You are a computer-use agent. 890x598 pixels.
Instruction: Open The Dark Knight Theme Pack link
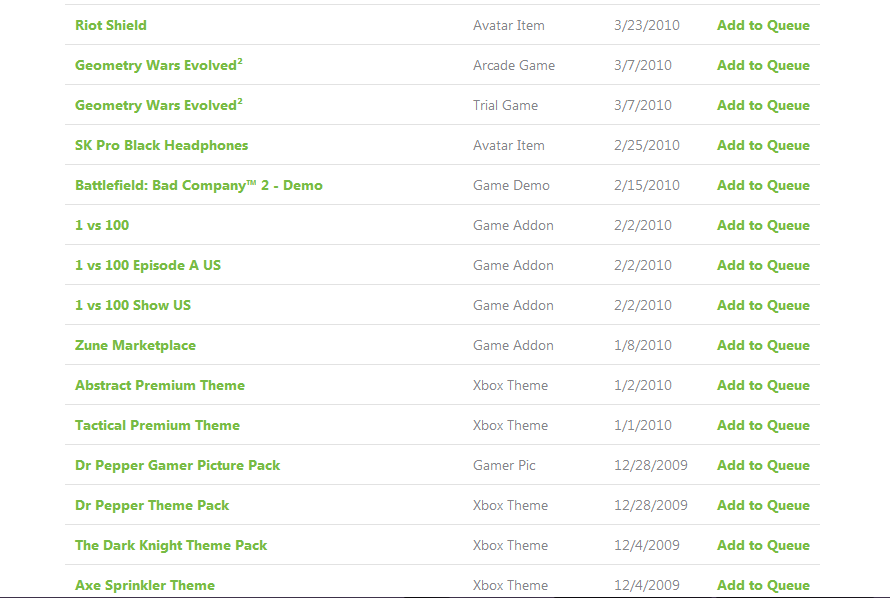tap(171, 546)
